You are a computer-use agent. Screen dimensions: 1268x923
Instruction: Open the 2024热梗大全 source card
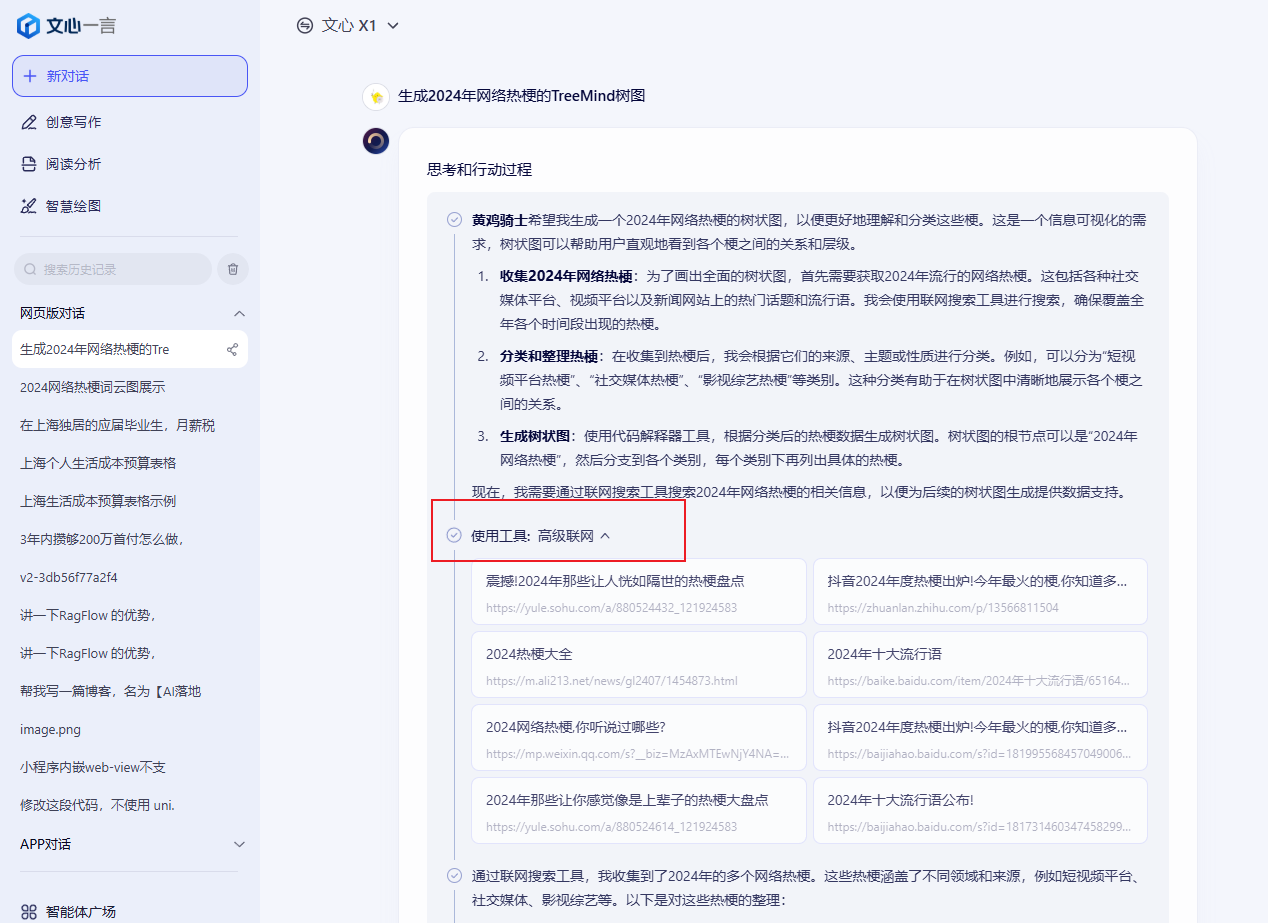pos(639,665)
